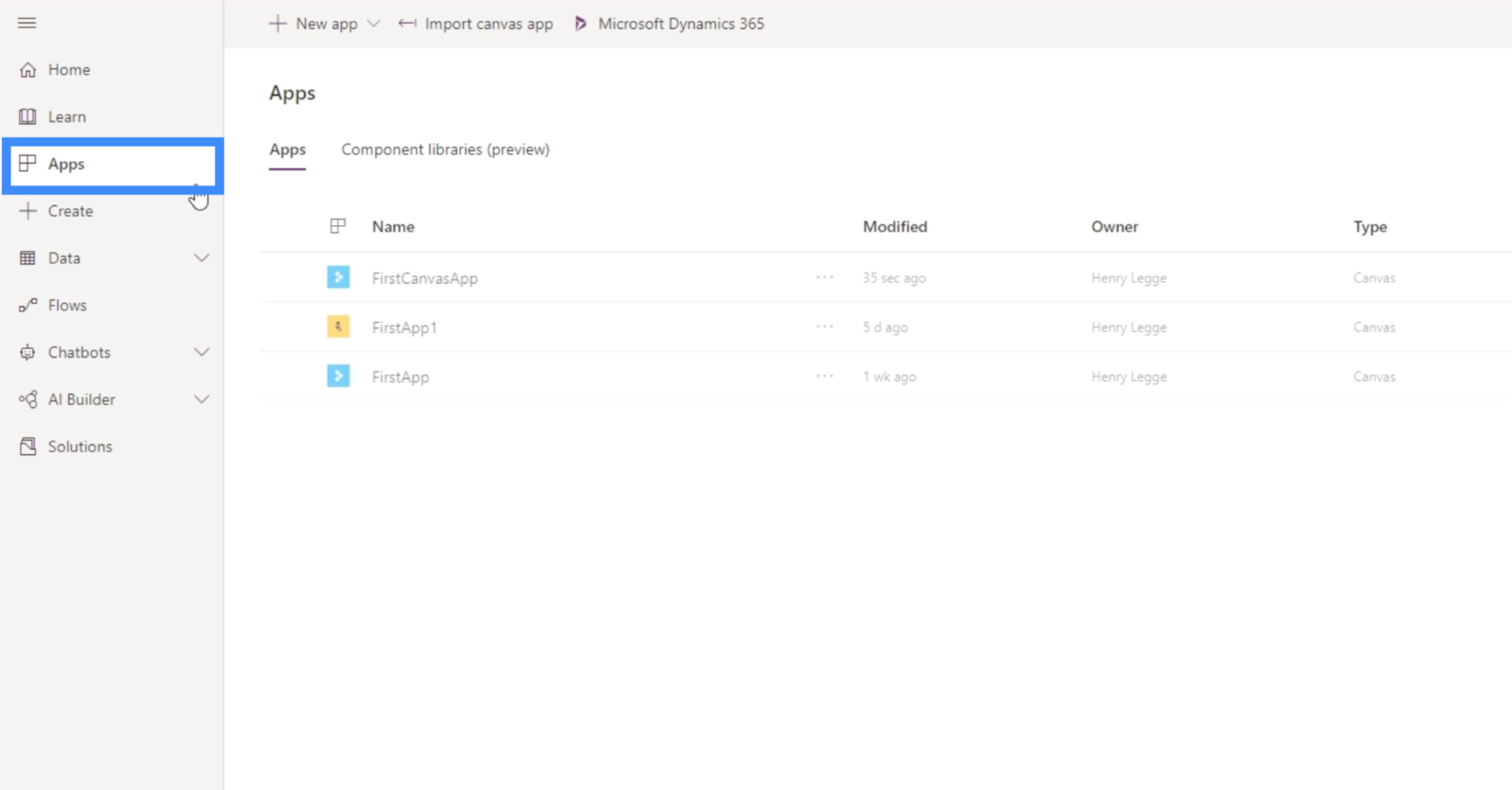Click the '1 wk ago' modified cell
Image resolution: width=1512 pixels, height=790 pixels.
pyautogui.click(x=889, y=377)
